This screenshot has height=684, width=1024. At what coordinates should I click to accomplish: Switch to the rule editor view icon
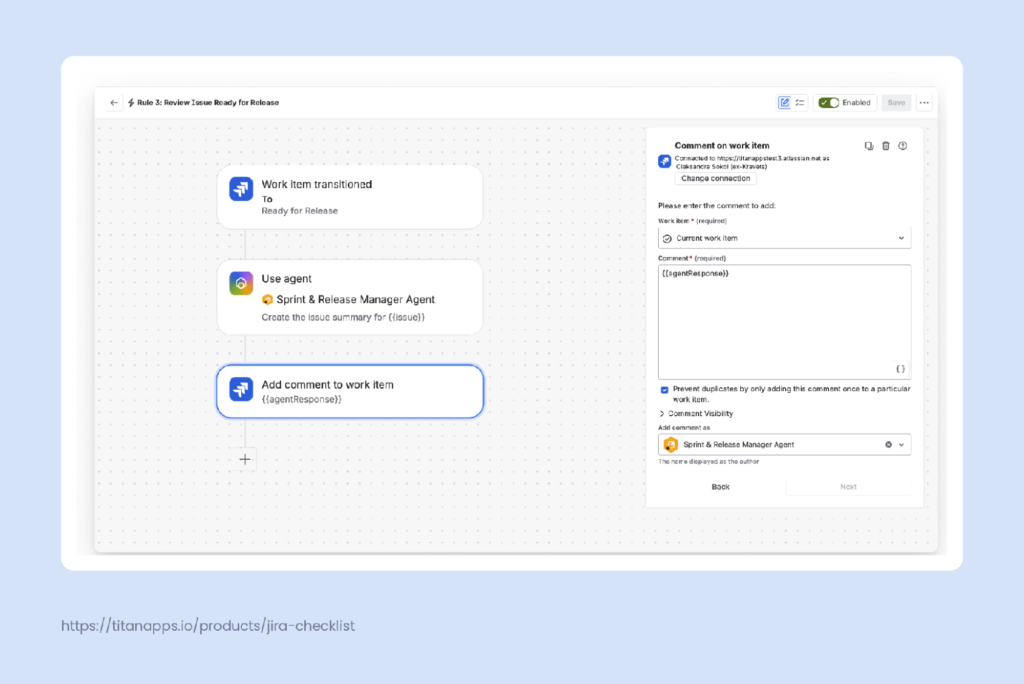click(784, 103)
